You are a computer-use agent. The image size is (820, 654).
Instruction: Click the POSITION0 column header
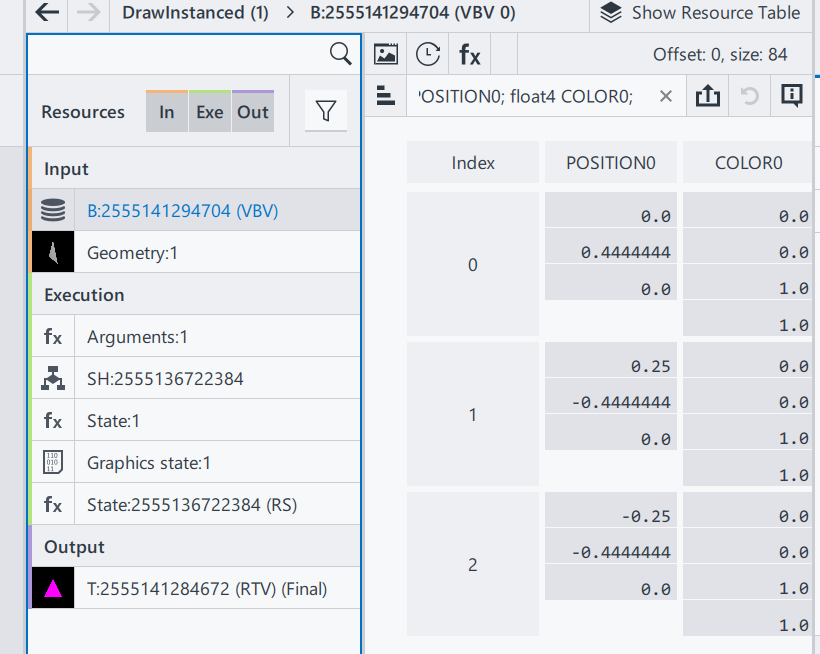coord(610,163)
